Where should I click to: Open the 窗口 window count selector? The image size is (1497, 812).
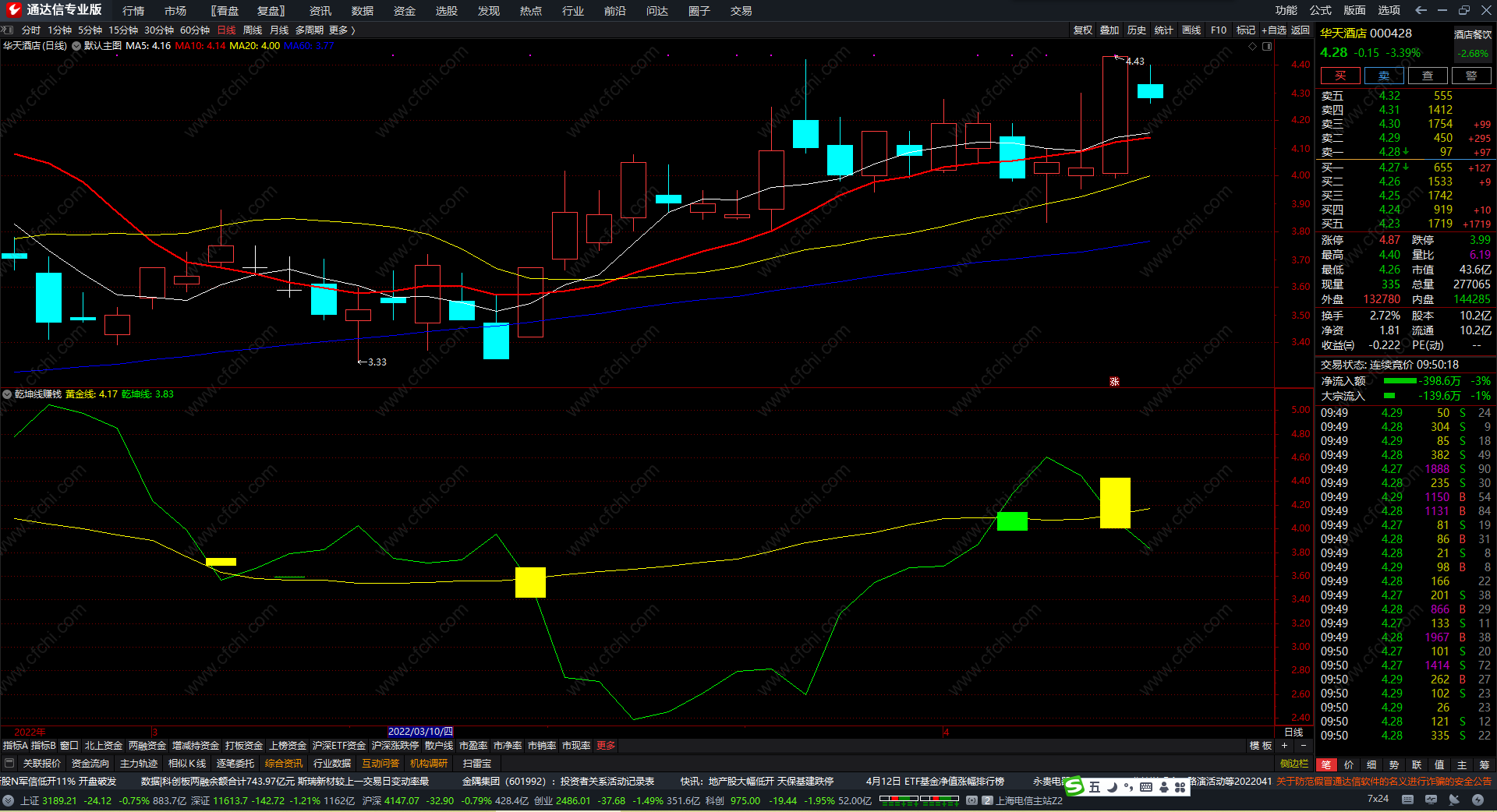tap(69, 746)
